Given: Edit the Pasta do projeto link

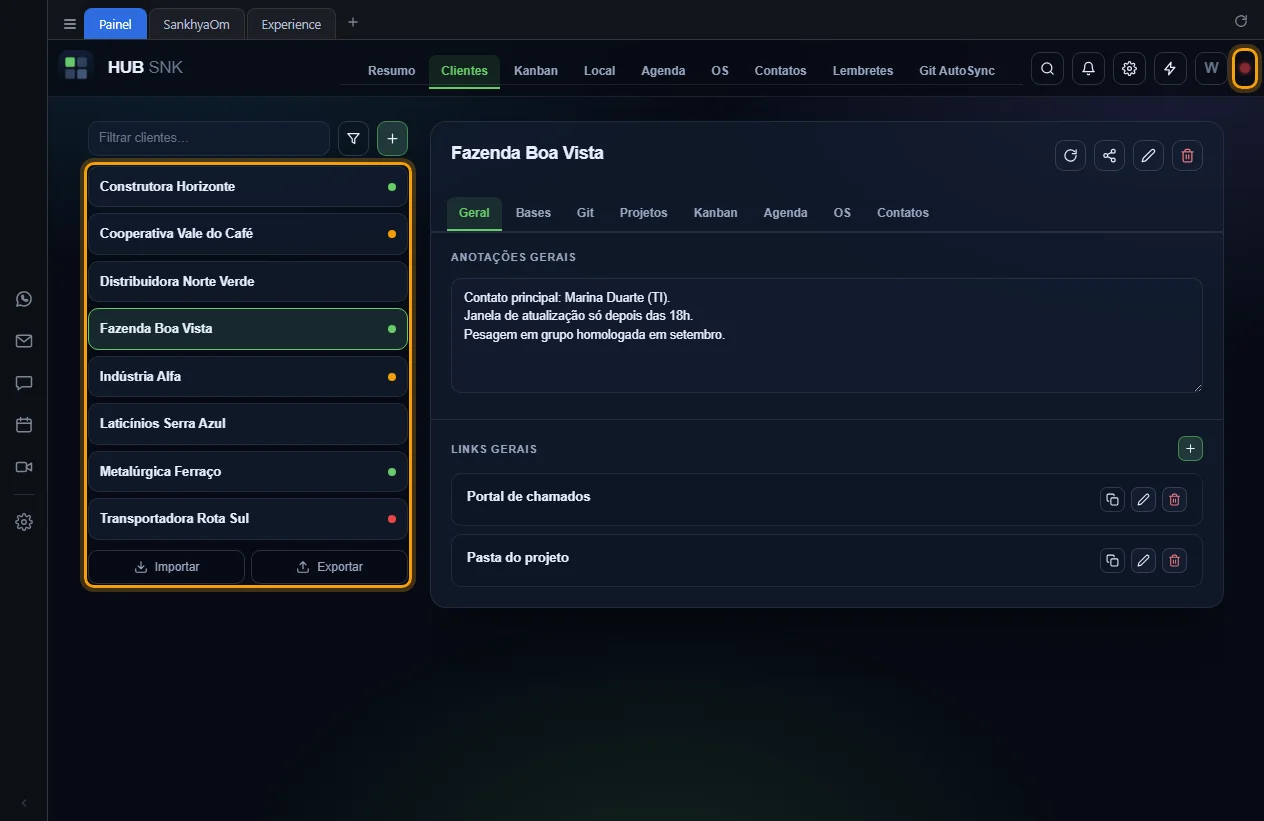Looking at the screenshot, I should pos(1143,560).
